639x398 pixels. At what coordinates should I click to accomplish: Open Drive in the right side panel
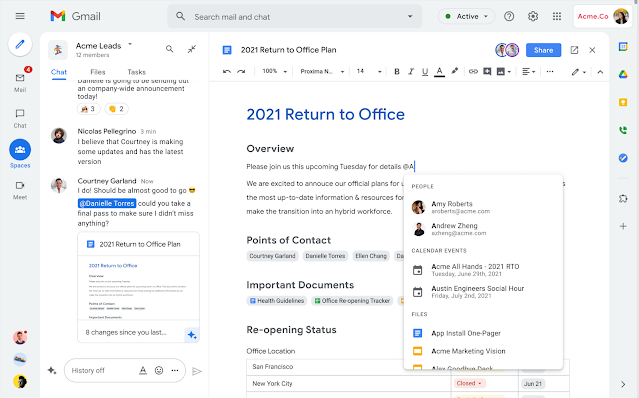[x=623, y=74]
